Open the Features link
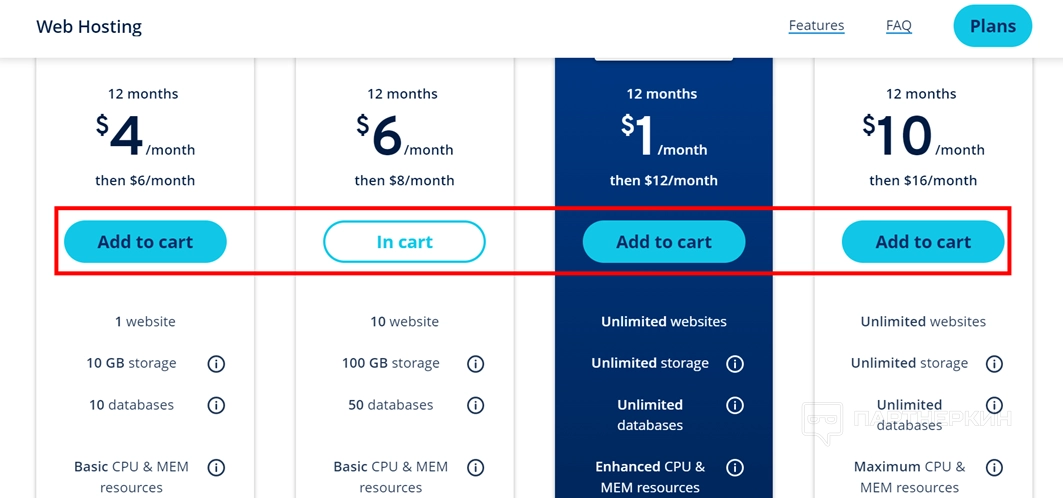Screen dimensions: 1063x498 [816, 26]
